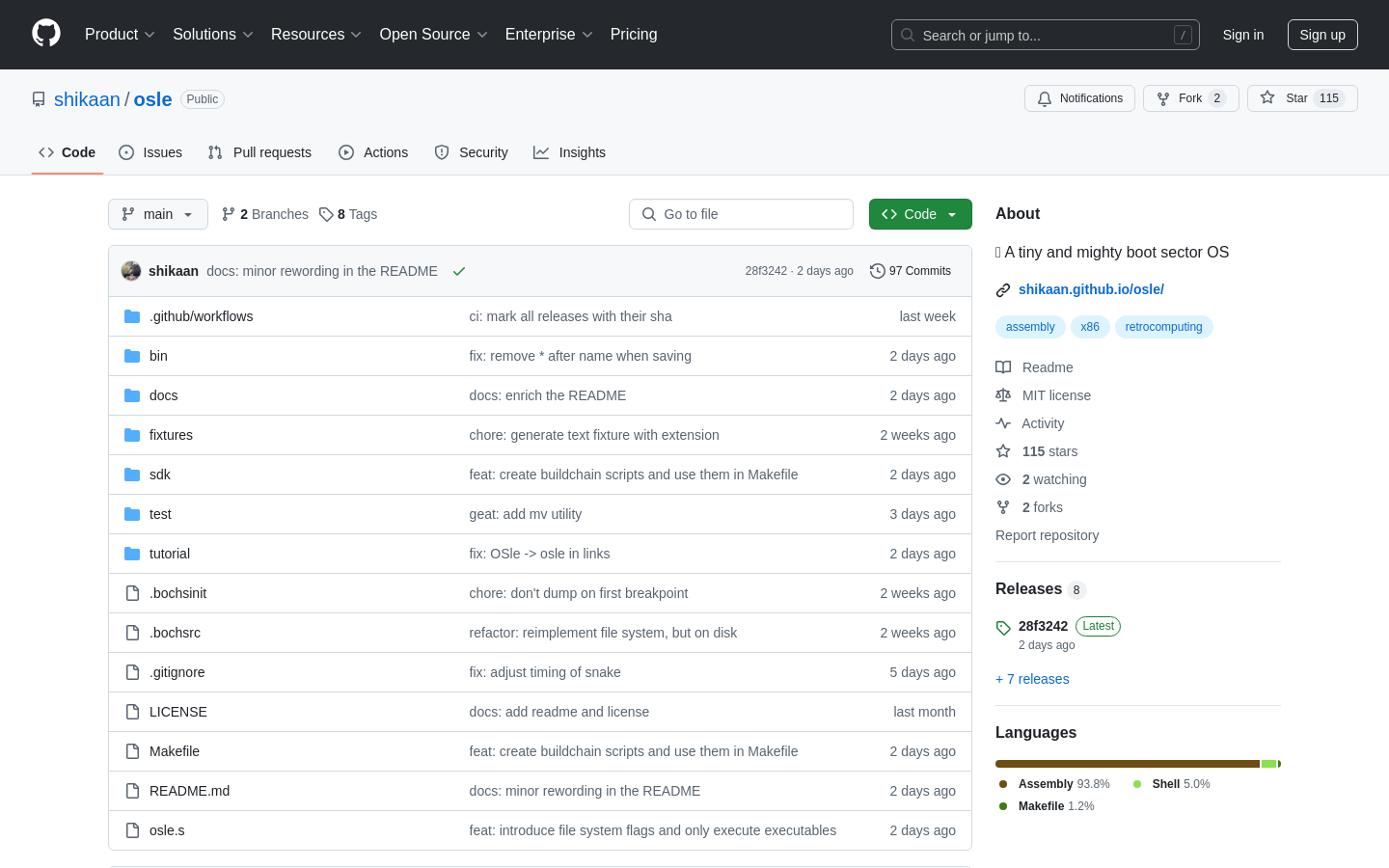1389x868 pixels.
Task: Click the file icon next to LICENSE
Action: click(x=132, y=712)
